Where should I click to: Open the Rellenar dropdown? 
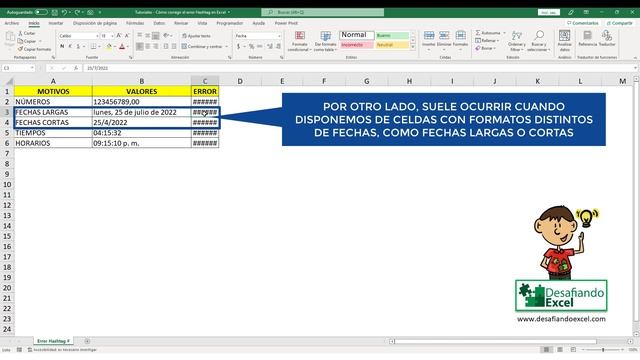click(486, 40)
